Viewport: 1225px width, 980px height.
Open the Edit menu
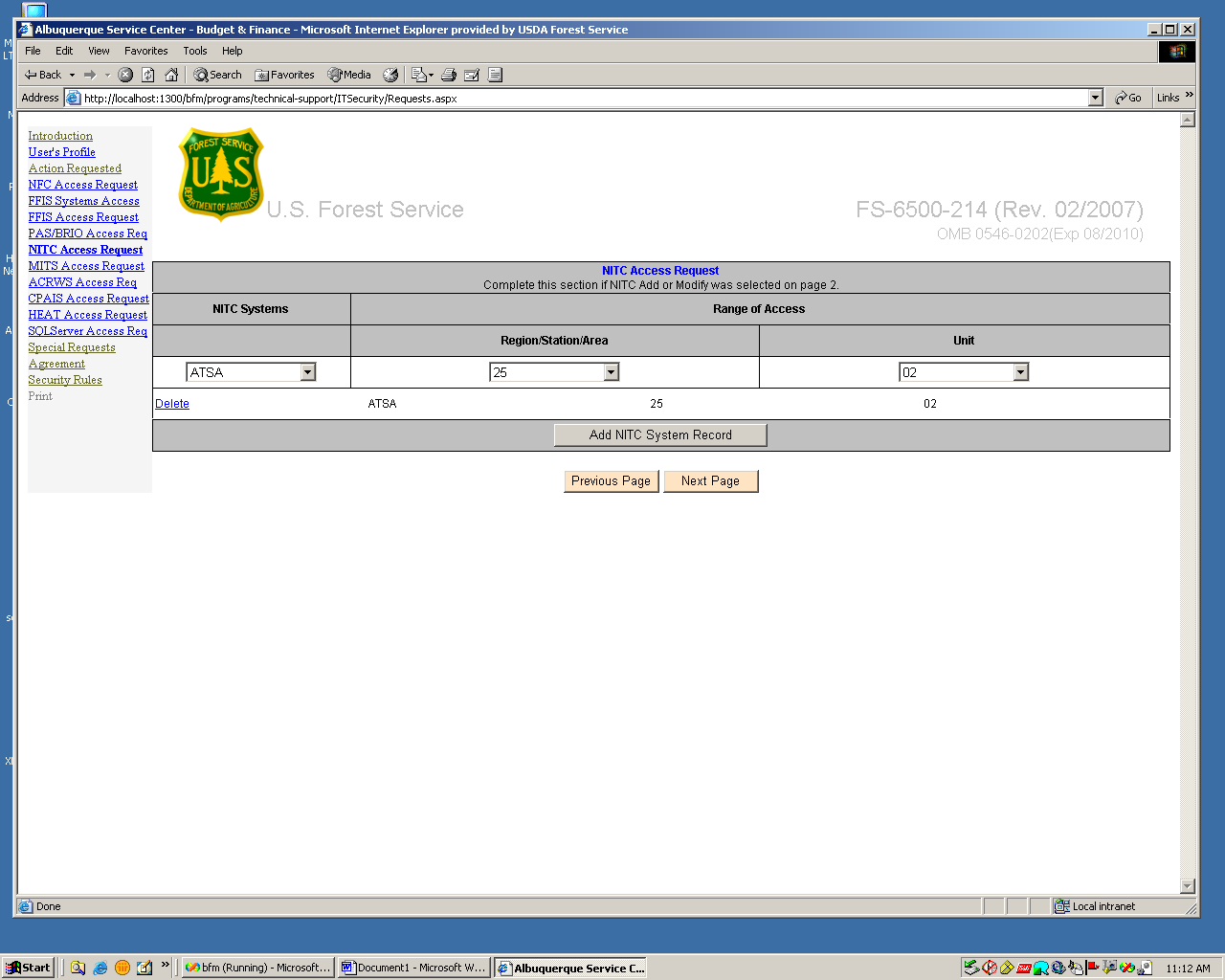point(64,51)
